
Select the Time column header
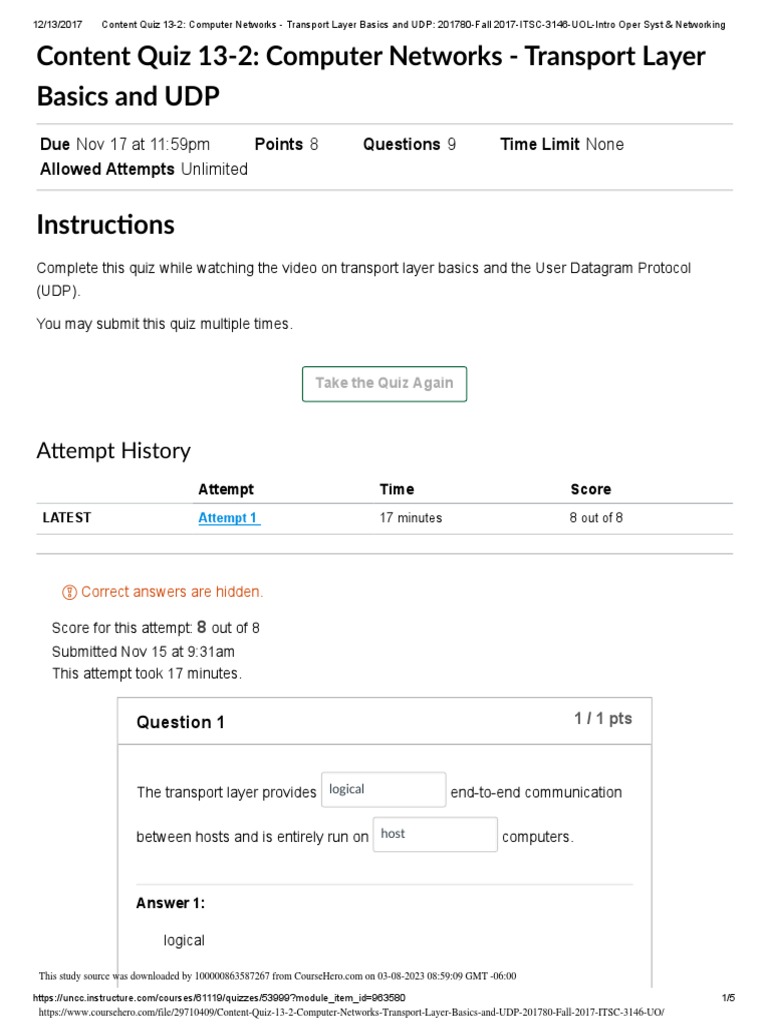pos(397,489)
